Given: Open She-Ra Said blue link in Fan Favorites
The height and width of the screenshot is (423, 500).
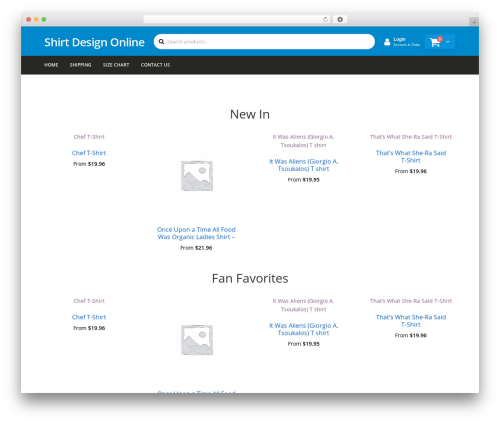Looking at the screenshot, I should 411,321.
